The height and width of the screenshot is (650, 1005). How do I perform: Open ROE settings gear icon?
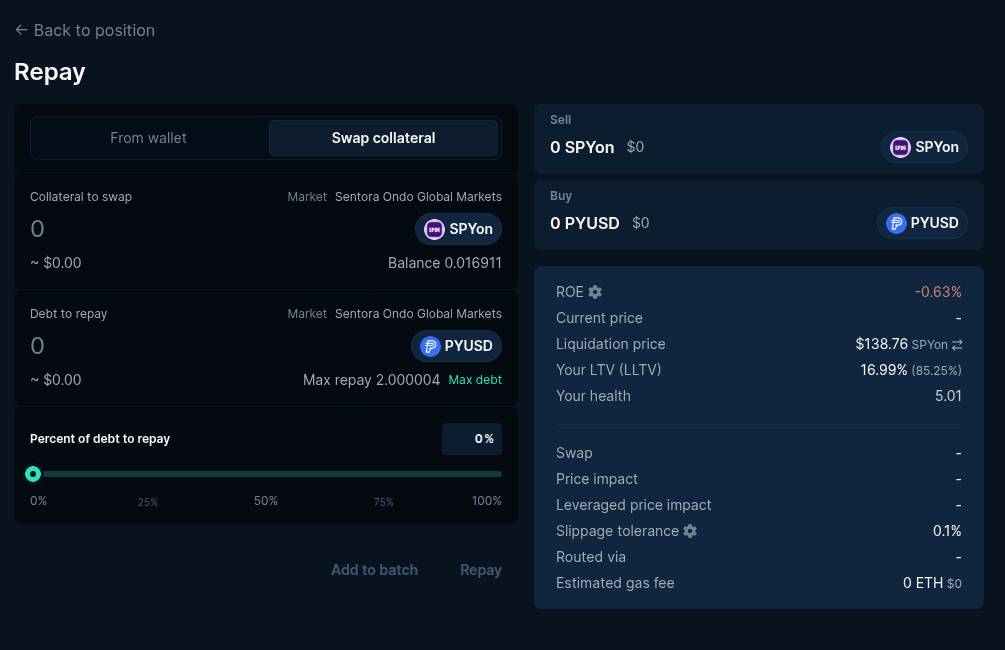point(595,292)
